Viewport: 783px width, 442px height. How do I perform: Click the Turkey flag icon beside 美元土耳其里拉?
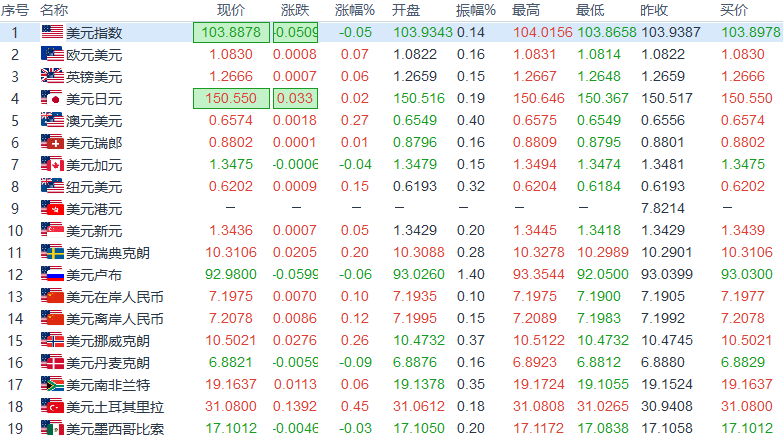tap(52, 406)
